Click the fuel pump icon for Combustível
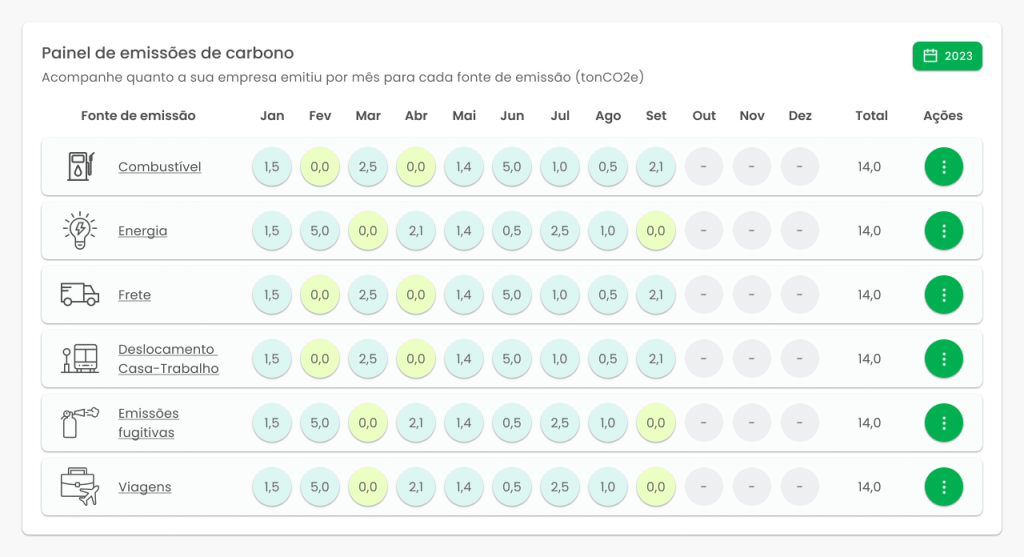This screenshot has height=557, width=1024. pos(80,166)
